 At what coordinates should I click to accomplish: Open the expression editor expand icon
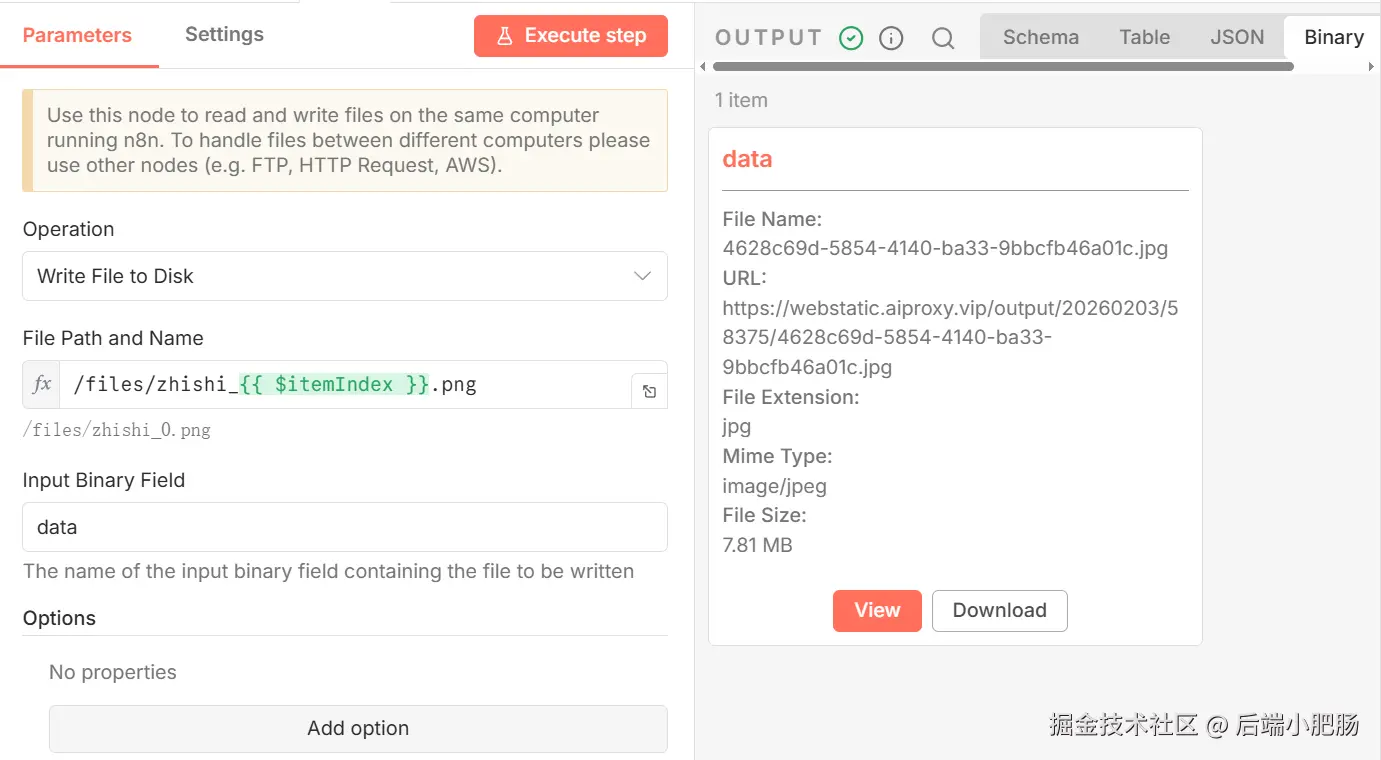pos(649,392)
